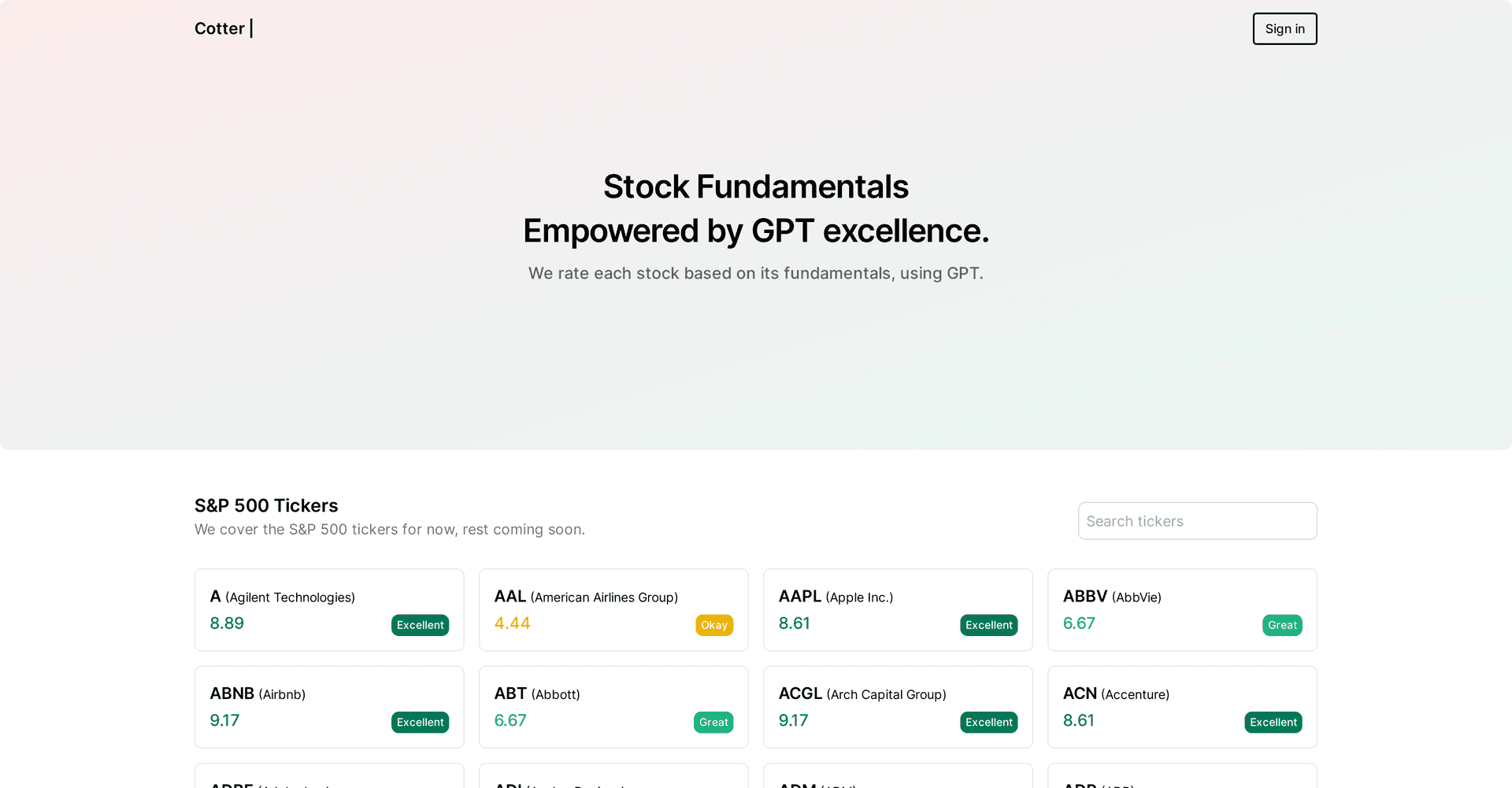Open the AAL American Airlines Group card
Image resolution: width=1512 pixels, height=788 pixels.
tap(613, 610)
